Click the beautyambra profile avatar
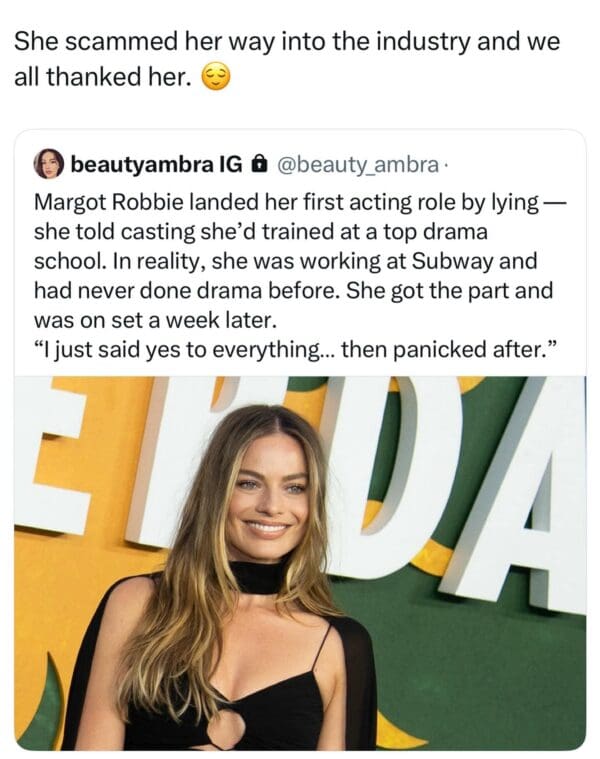The image size is (600, 759). (x=49, y=161)
